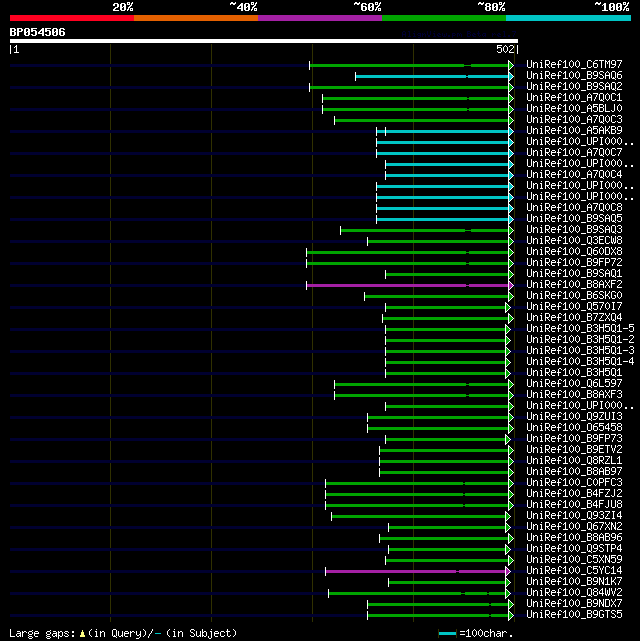The height and width of the screenshot is (641, 640).
Task: Click the UniRef100_B9SAQ1 label
Action: (574, 273)
